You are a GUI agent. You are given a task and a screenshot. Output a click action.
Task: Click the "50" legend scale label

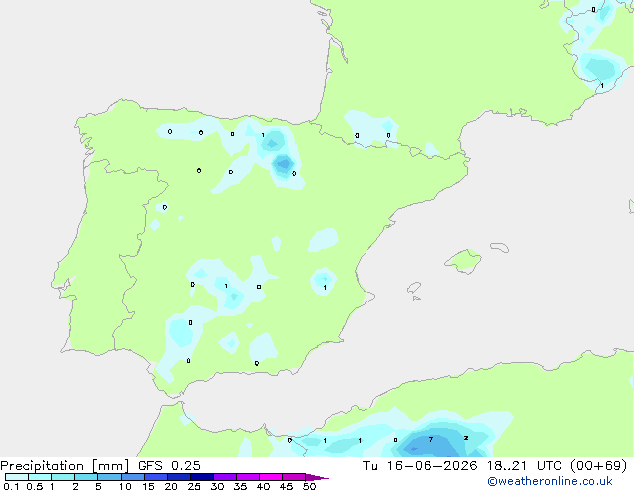[x=309, y=486]
